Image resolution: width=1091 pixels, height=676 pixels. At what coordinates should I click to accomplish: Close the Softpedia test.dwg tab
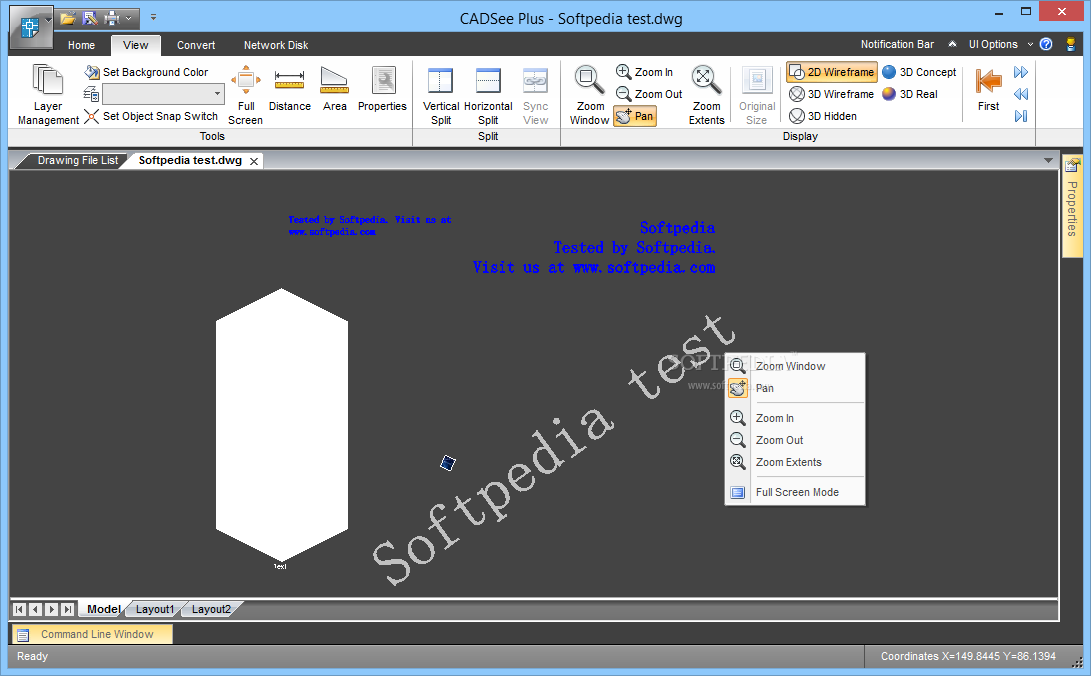tap(254, 161)
